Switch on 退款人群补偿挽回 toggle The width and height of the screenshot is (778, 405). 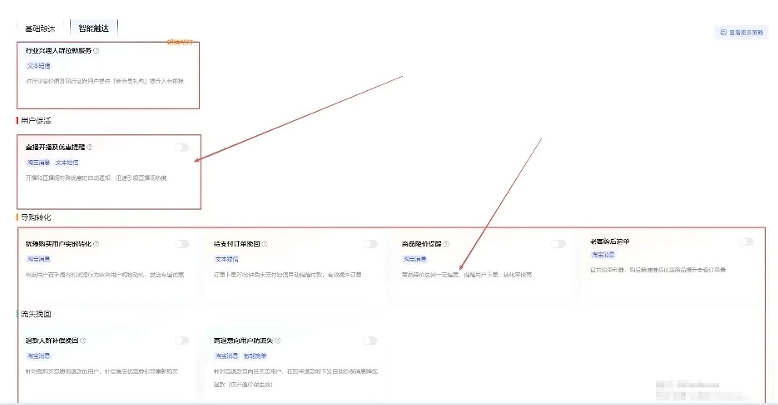coord(182,340)
